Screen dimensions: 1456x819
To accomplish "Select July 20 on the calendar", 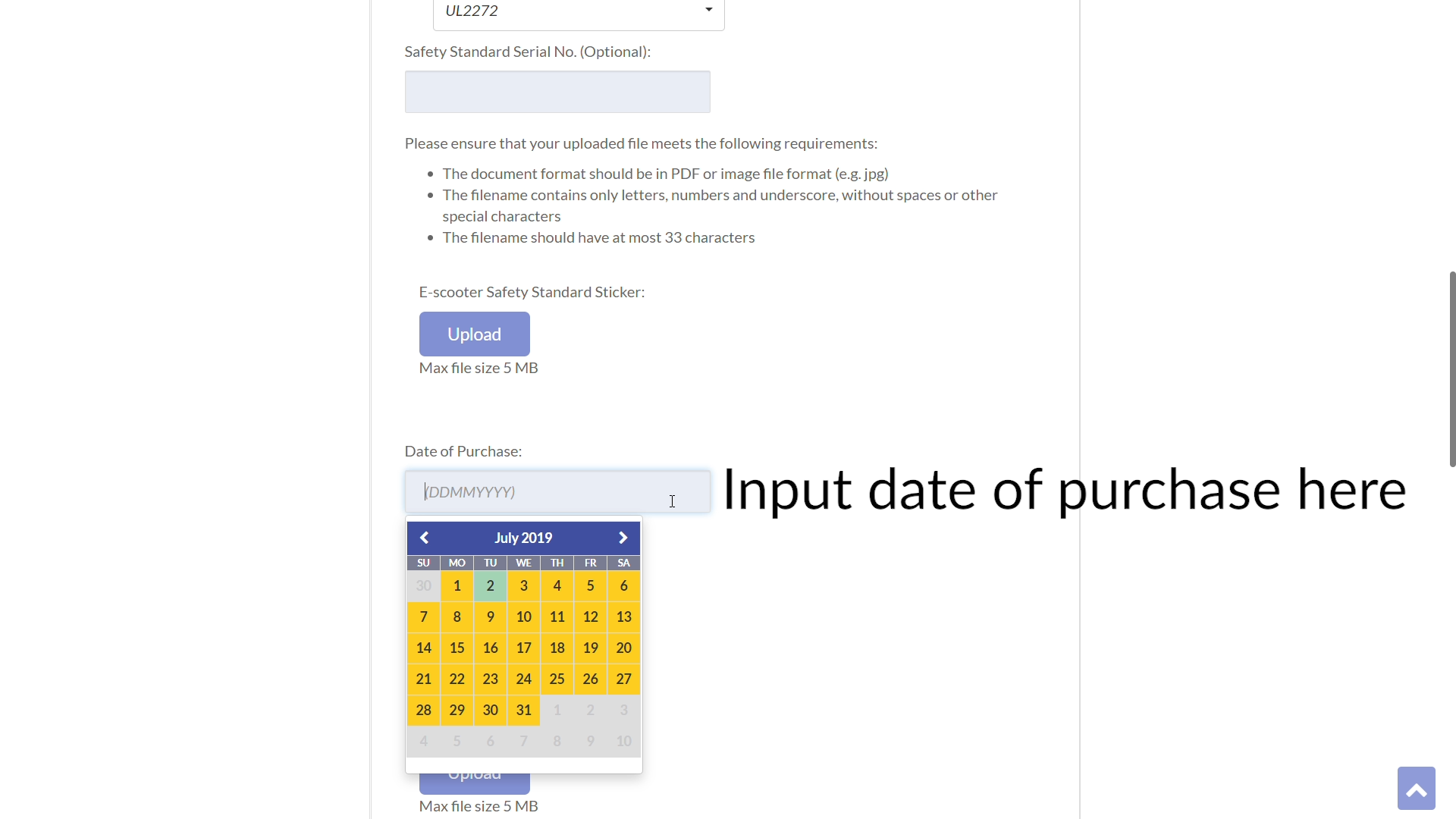I will (623, 647).
